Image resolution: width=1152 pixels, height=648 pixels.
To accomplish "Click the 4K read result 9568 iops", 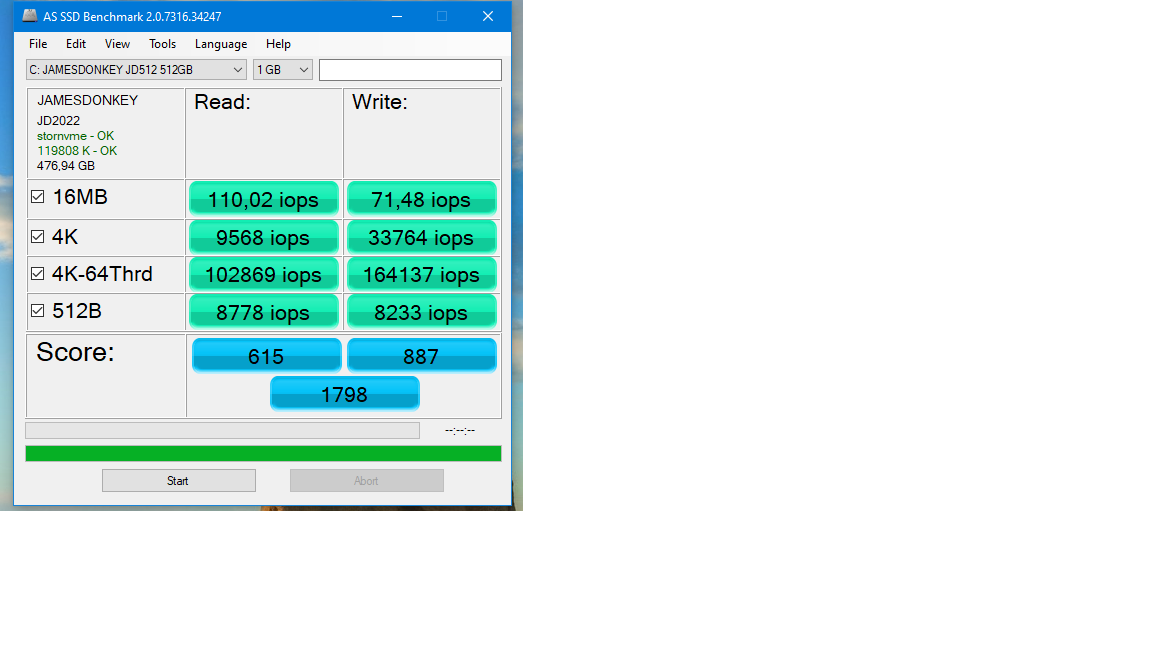I will coord(264,237).
